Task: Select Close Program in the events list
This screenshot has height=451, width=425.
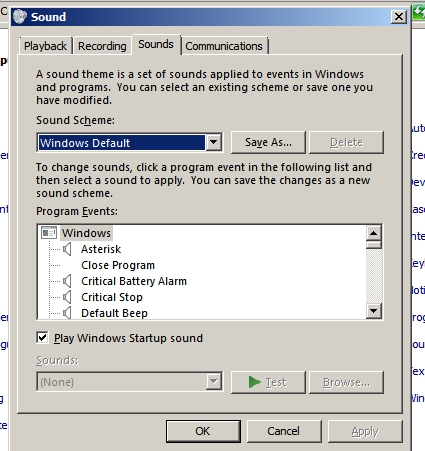Action: pos(118,265)
